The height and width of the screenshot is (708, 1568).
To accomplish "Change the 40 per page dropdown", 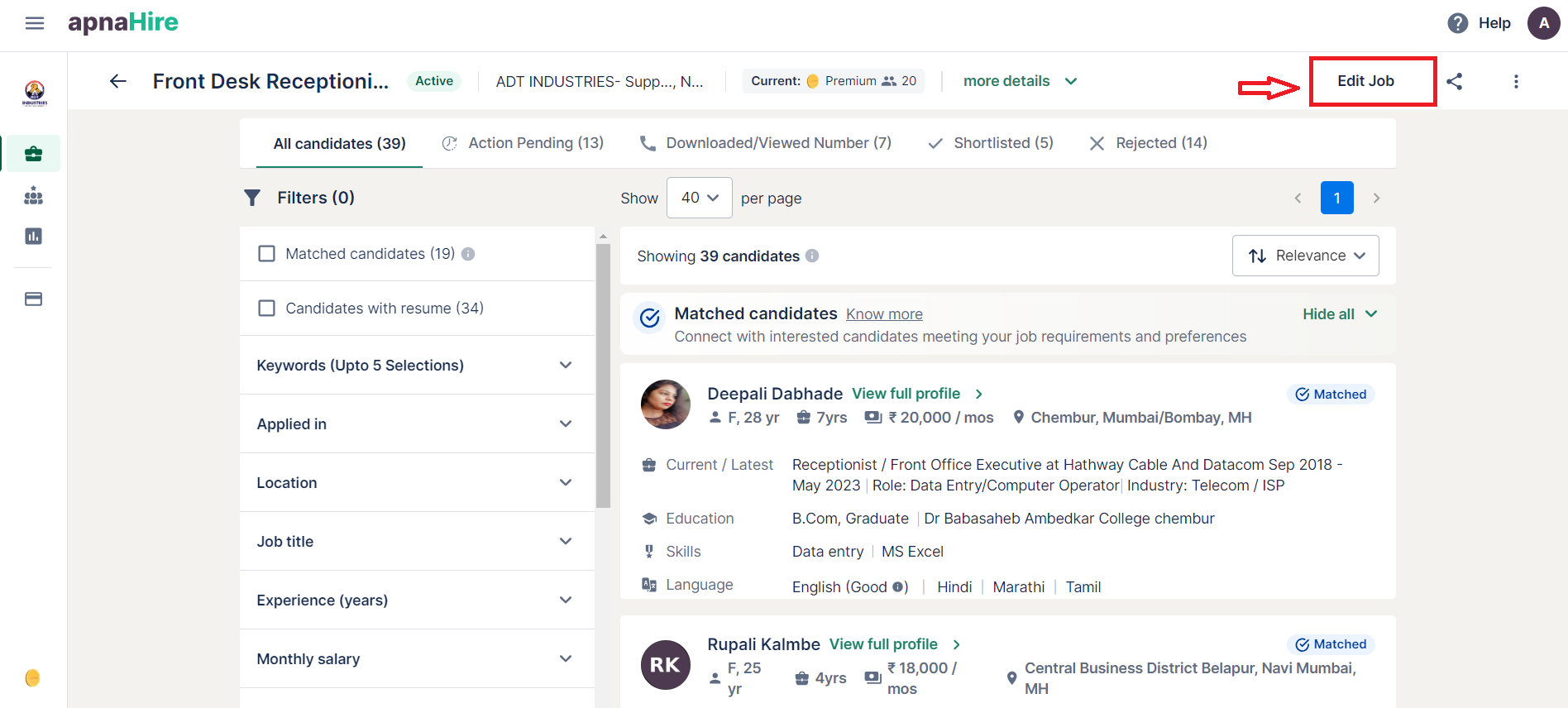I will coord(699,198).
